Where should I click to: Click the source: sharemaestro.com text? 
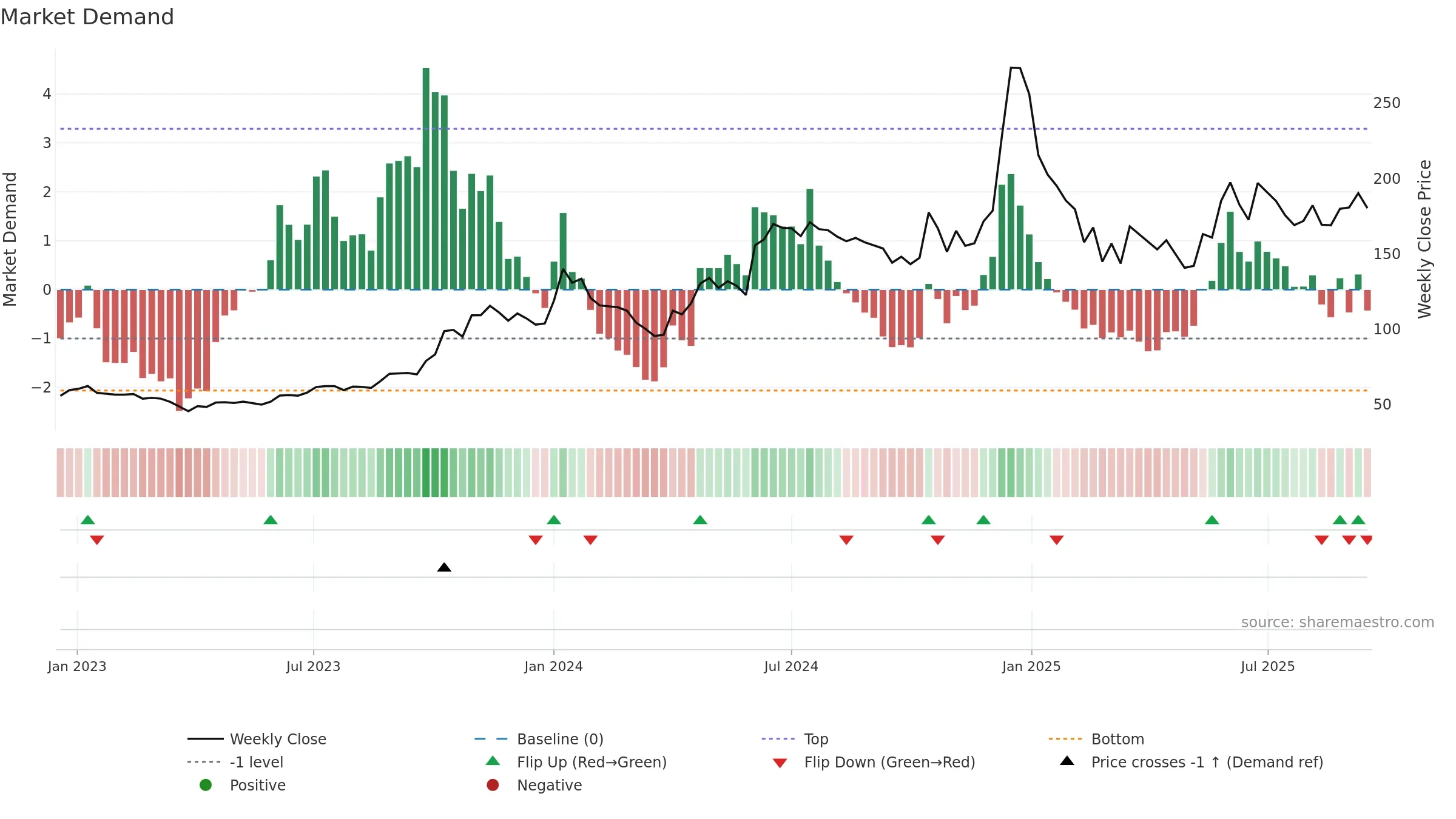[x=1338, y=622]
